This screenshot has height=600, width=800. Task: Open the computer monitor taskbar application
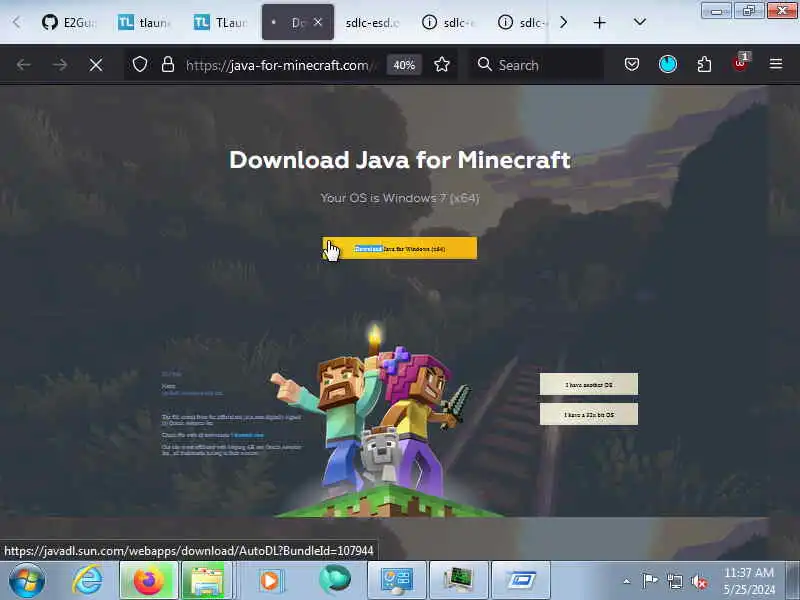tap(459, 581)
